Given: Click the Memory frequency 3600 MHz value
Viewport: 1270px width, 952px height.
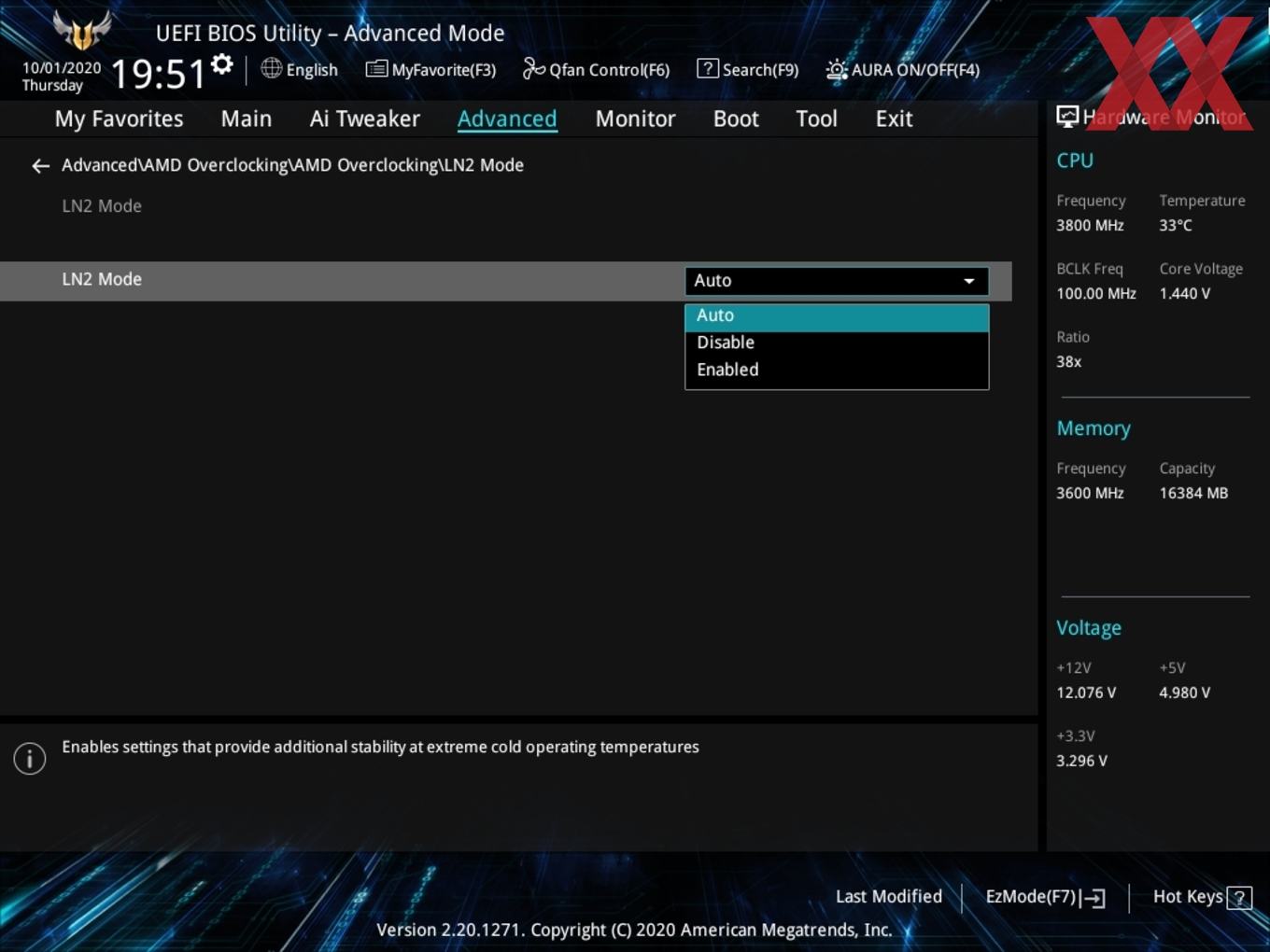Looking at the screenshot, I should click(x=1090, y=493).
